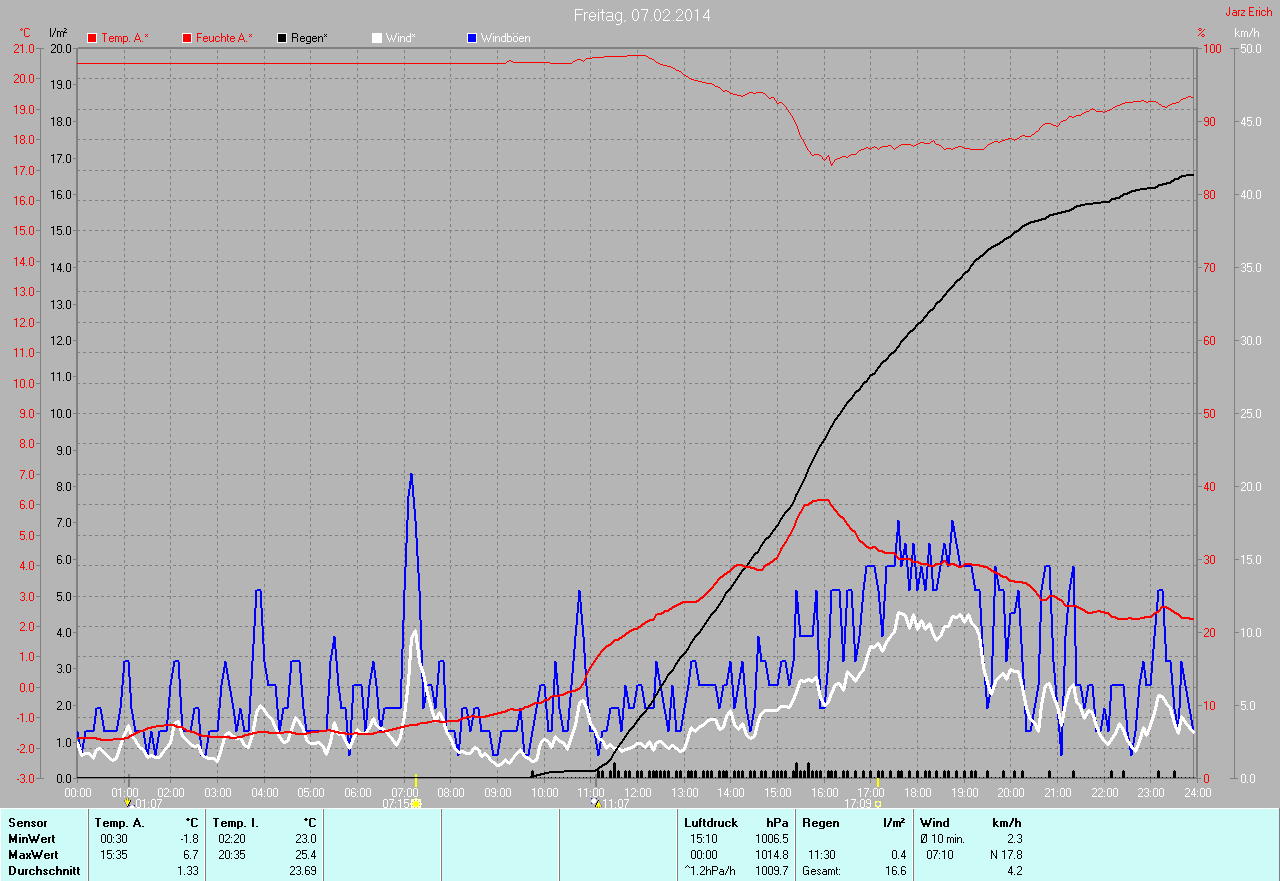Click the average pressure value '1009.7'

772,871
